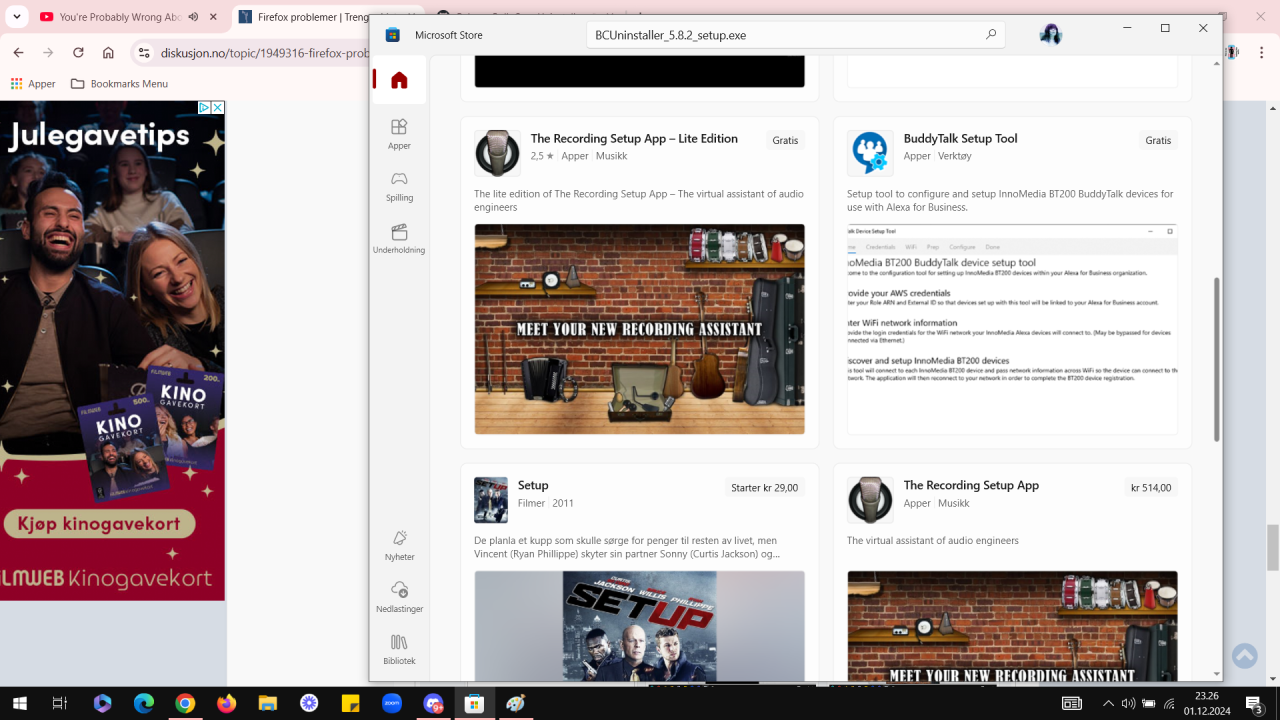Screen dimensions: 1280x720
Task: Open user profile avatar in store
Action: [1050, 35]
